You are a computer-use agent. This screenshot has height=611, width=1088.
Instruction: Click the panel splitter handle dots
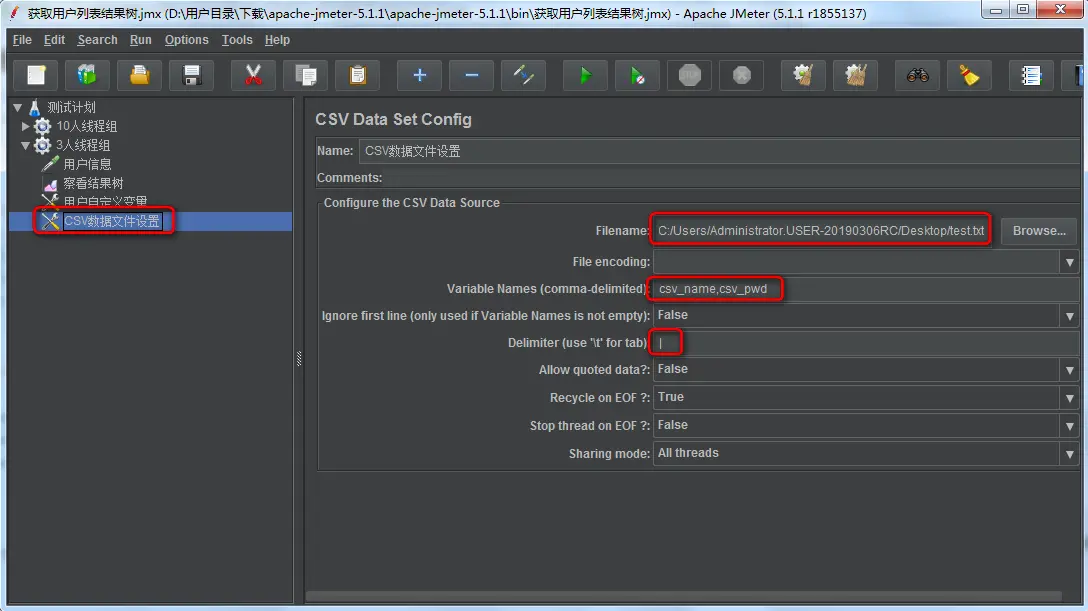299,359
